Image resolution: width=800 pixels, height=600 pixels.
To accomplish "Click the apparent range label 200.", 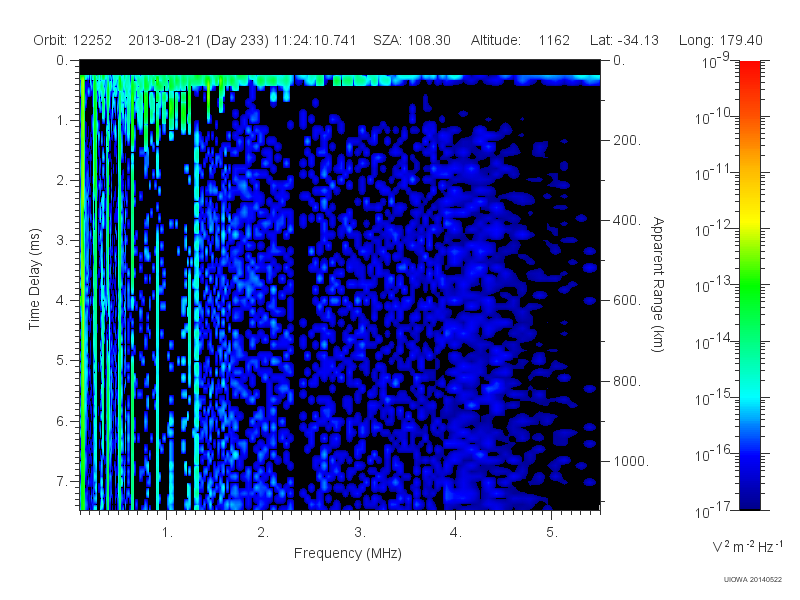I will [x=627, y=140].
